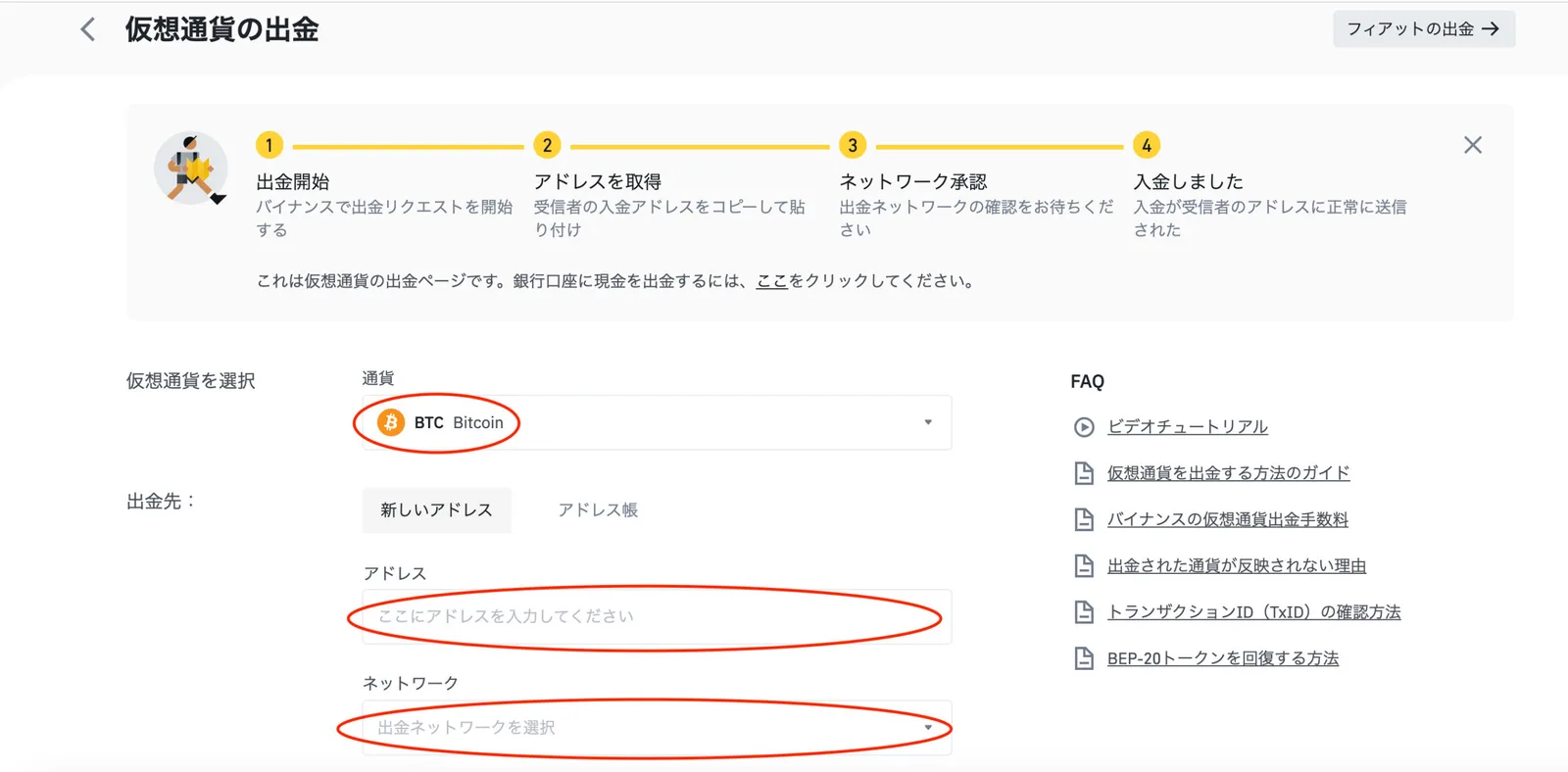1568x772 pixels.
Task: Open トランザクションID（TxID）の確認方法 link
Action: (1254, 611)
